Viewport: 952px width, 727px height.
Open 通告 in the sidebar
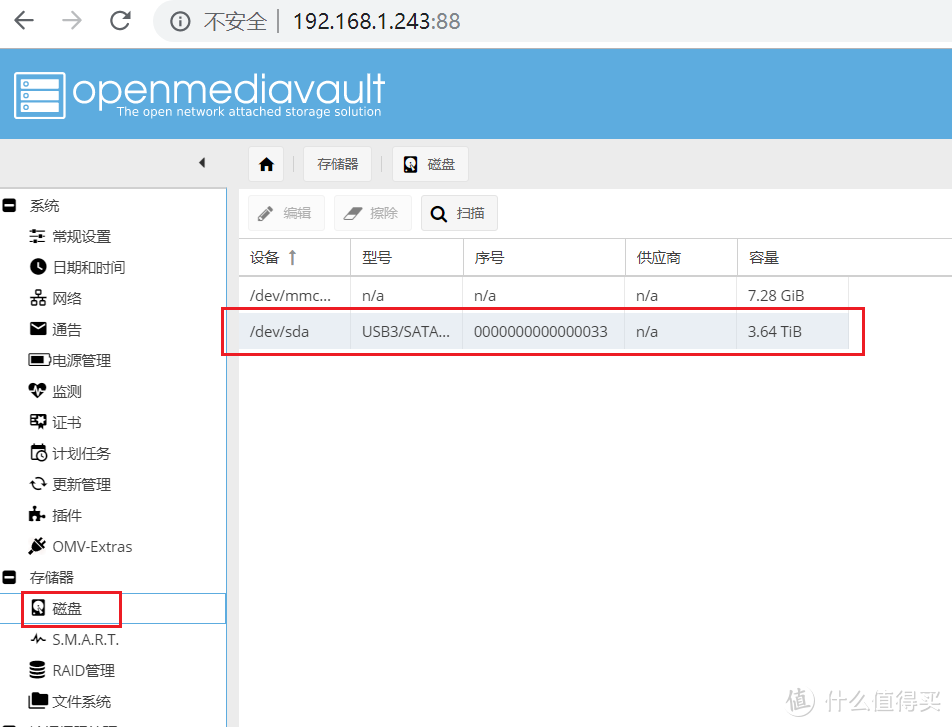55,329
